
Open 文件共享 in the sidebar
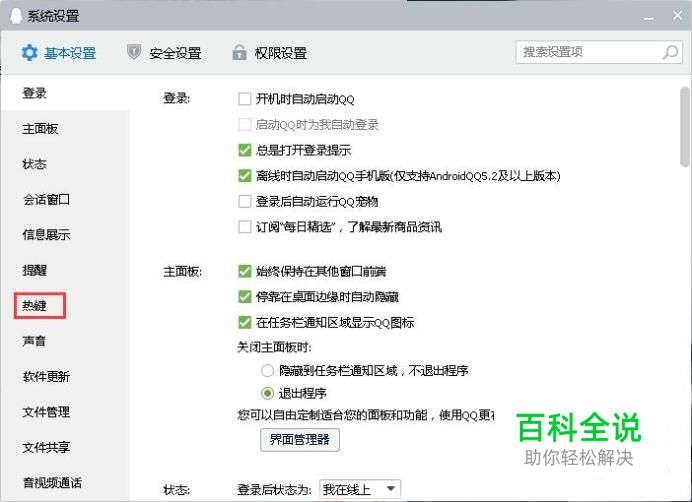(x=46, y=447)
